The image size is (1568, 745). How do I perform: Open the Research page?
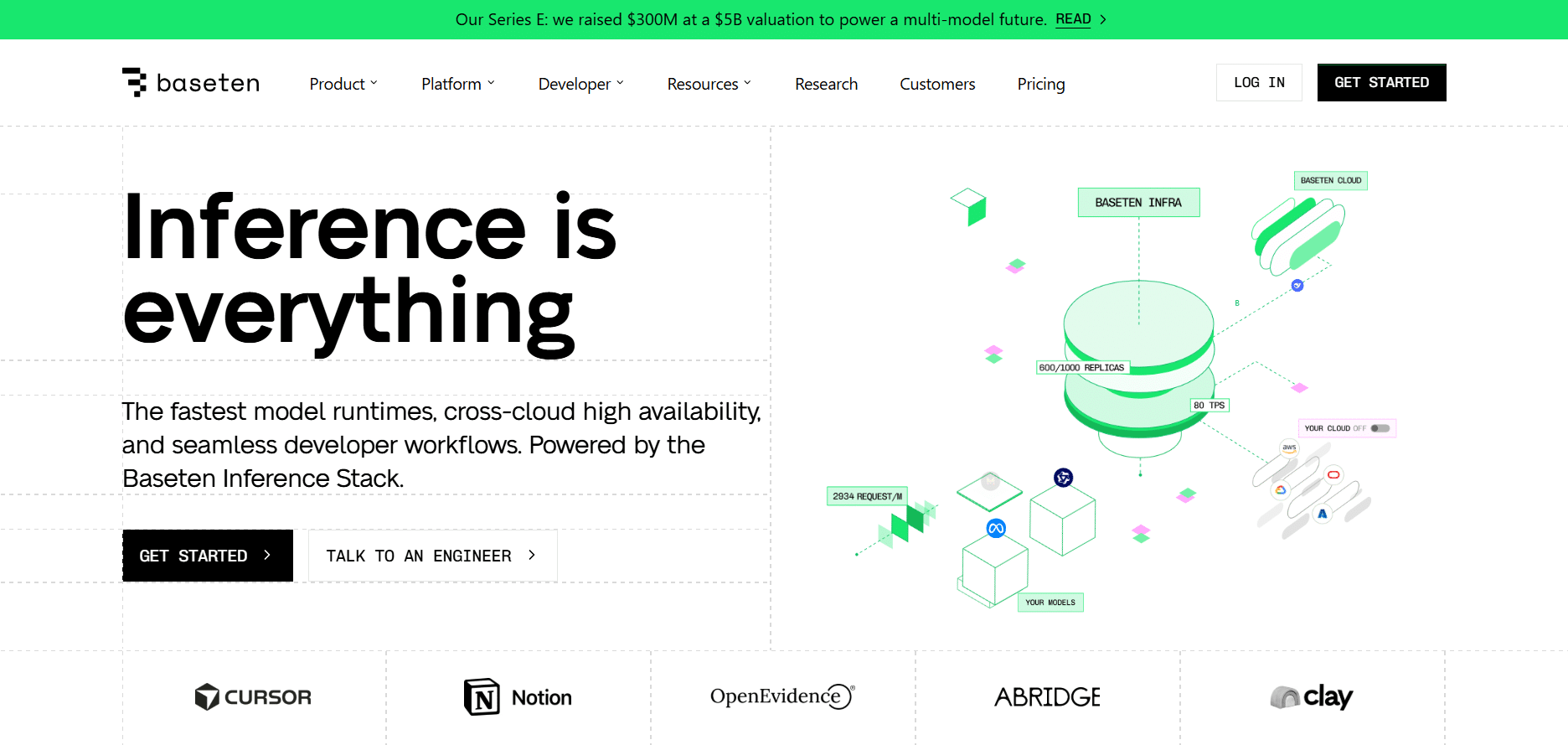pyautogui.click(x=827, y=84)
